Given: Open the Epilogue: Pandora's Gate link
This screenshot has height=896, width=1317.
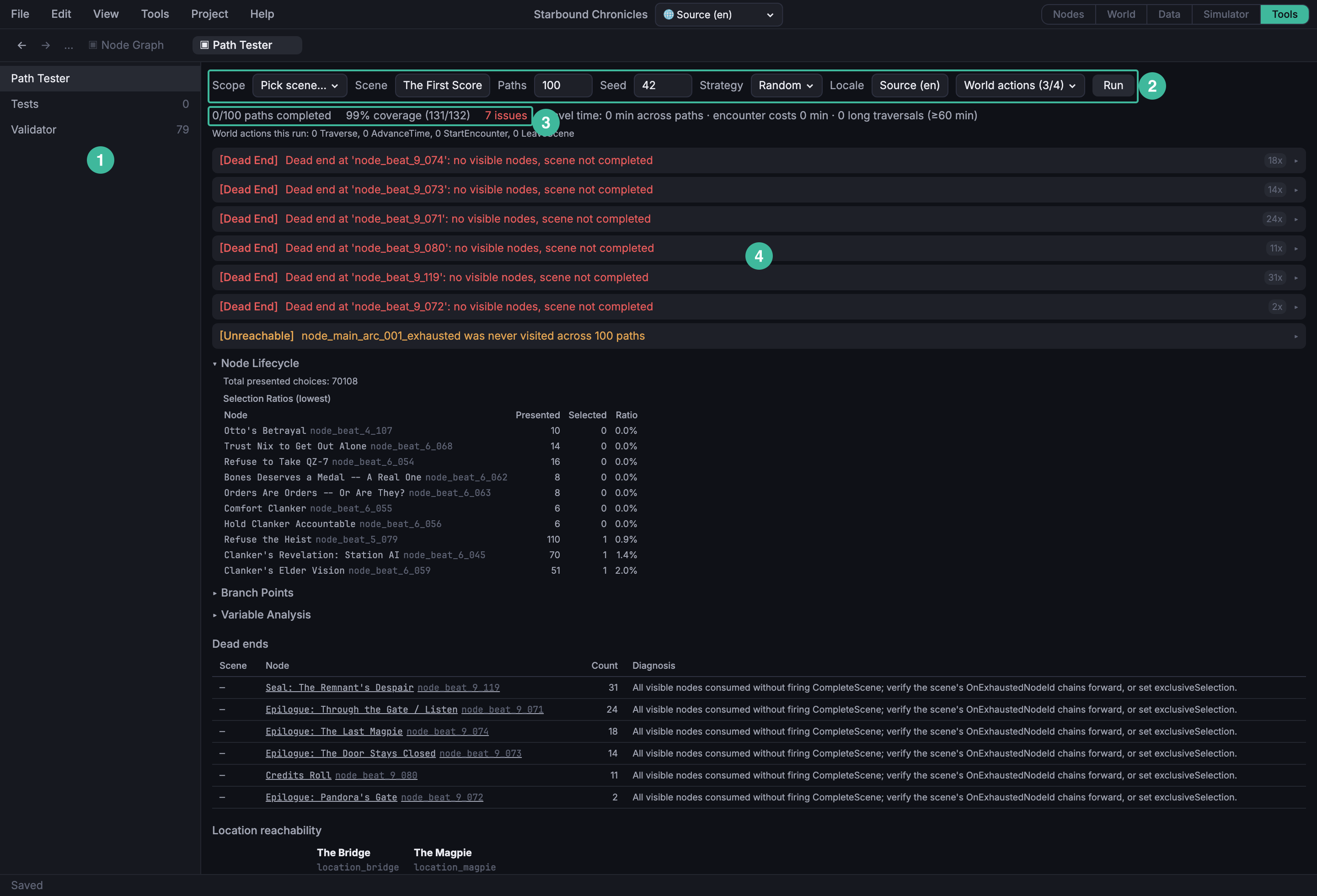Looking at the screenshot, I should (374, 797).
